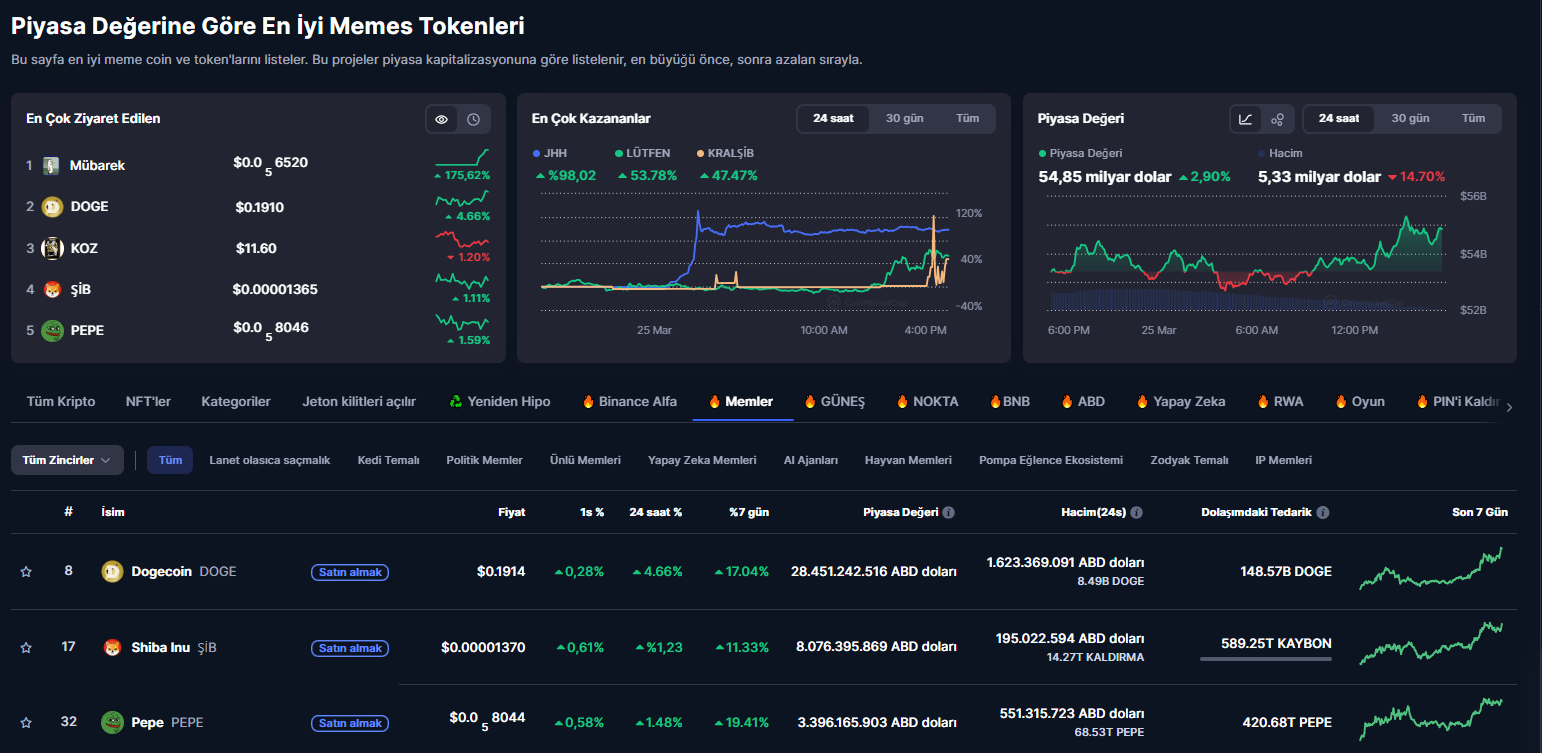Click the info icon beside Dolaşımdaki Tedarik
This screenshot has height=753, width=1542.
tap(1323, 512)
